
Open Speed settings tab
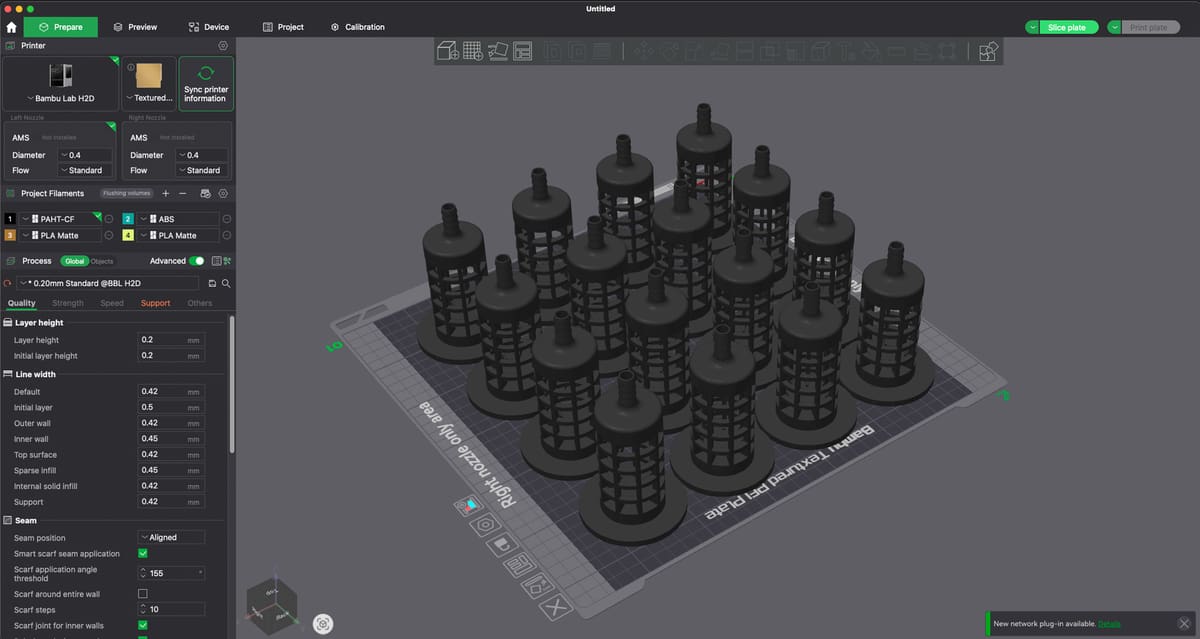pos(112,303)
